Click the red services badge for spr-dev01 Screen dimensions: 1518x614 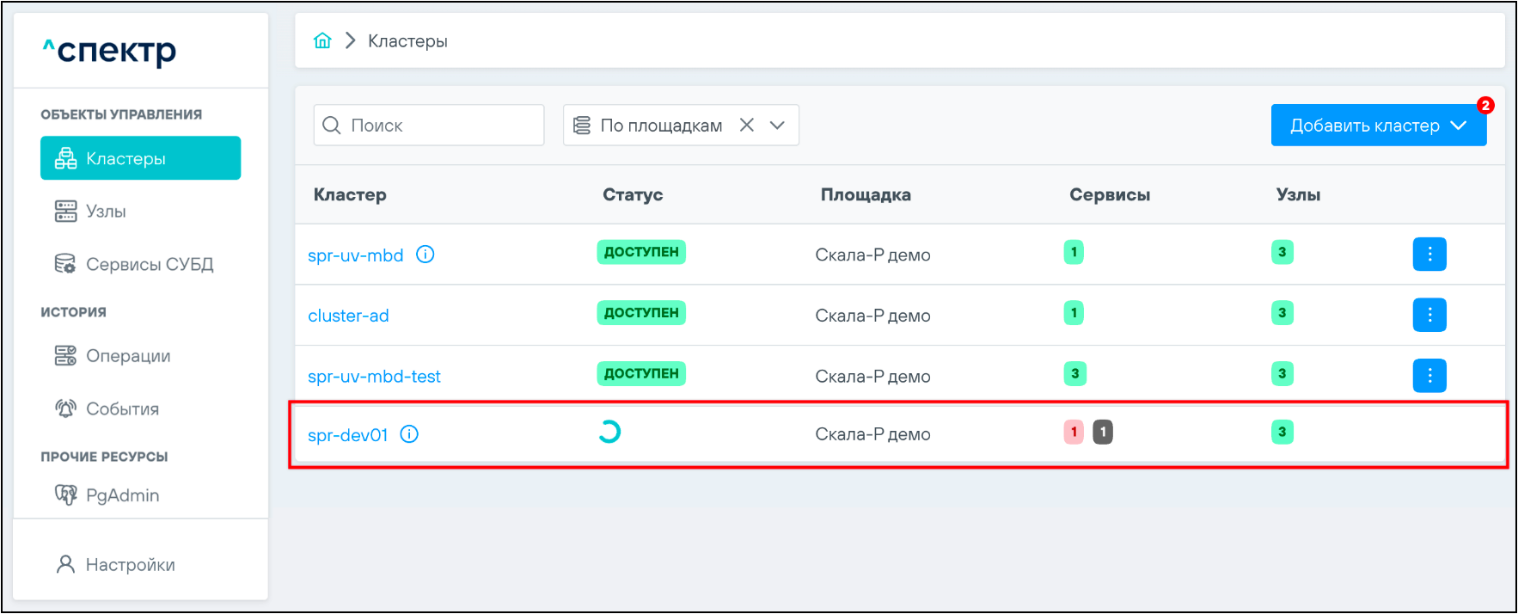(x=1073, y=432)
